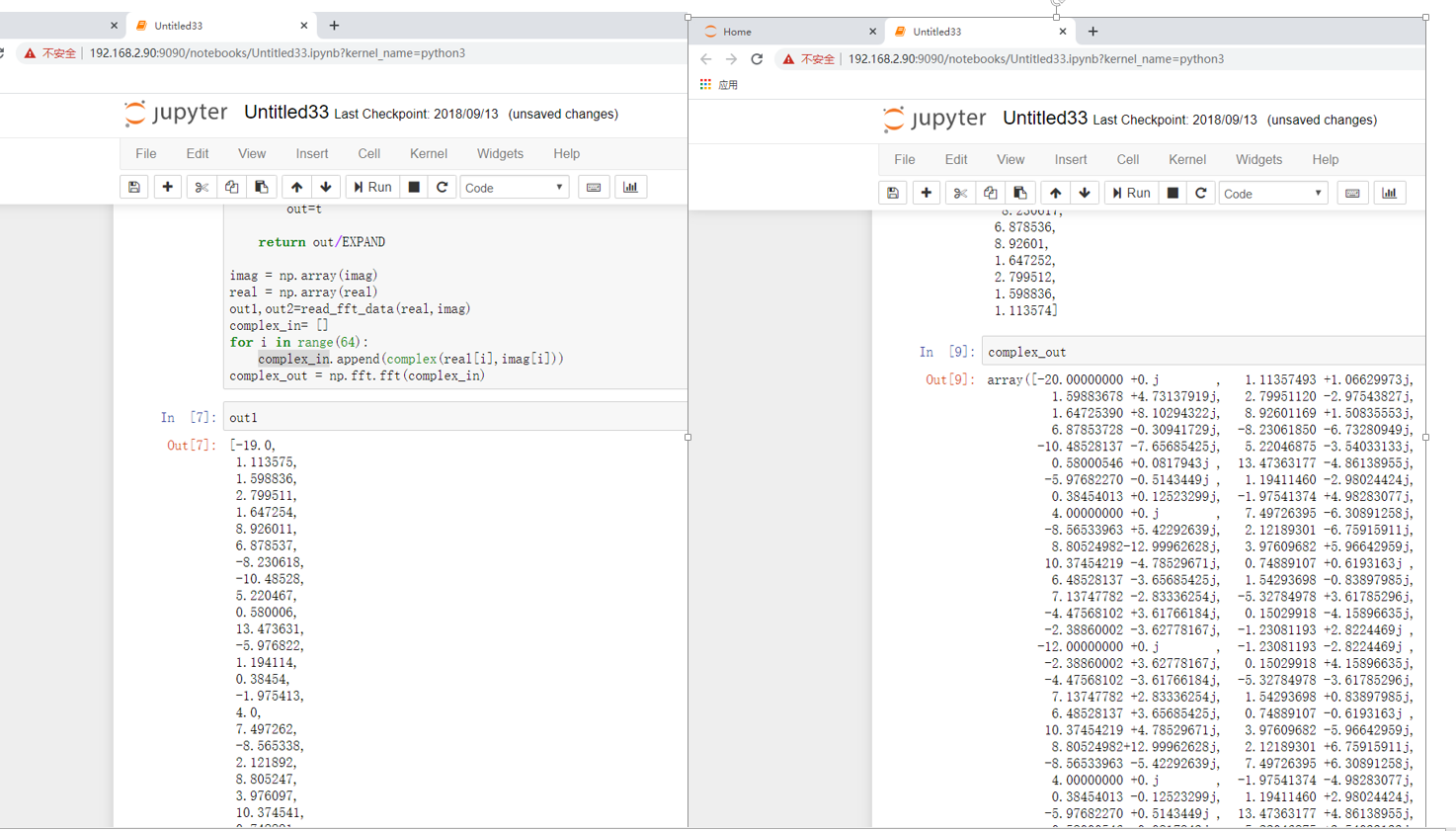Open command palette in left window
The image size is (1456, 831).
pyautogui.click(x=594, y=187)
